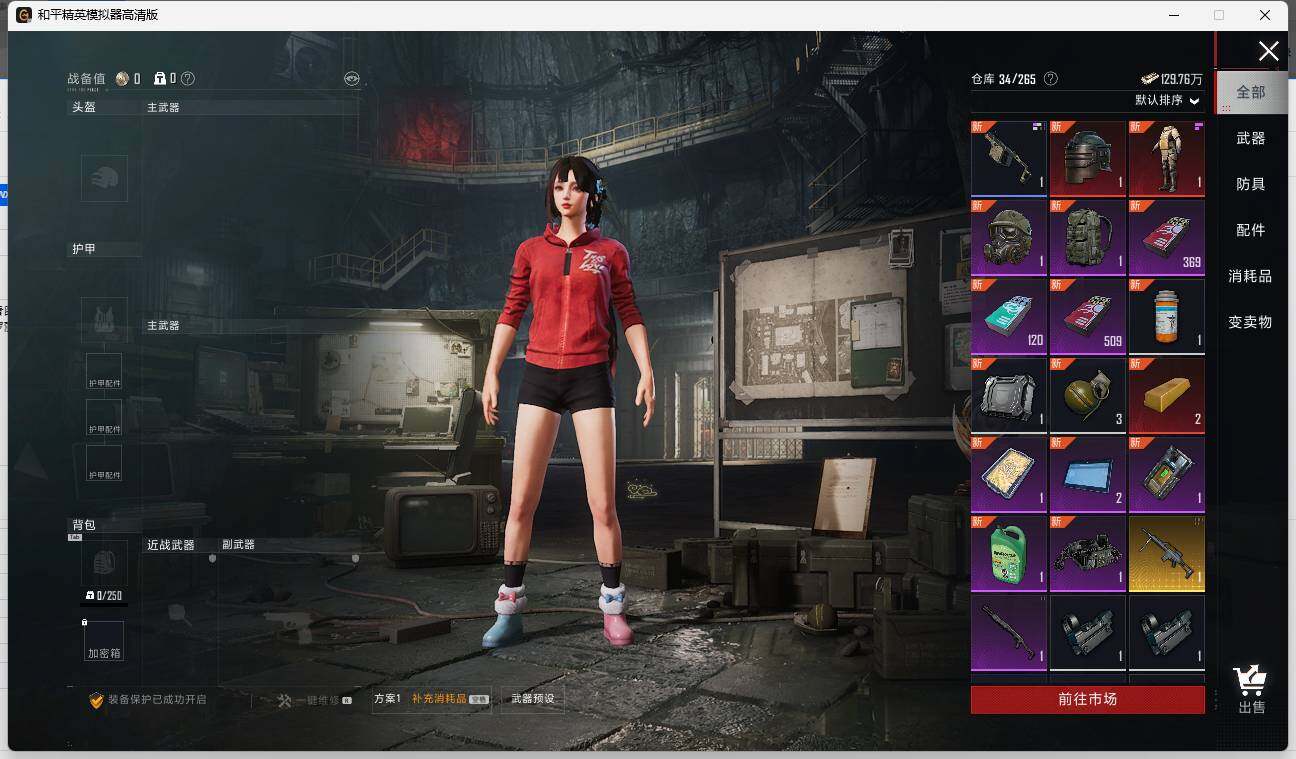The image size is (1296, 759).
Task: Click the lock icon beside 战备值
Action: (159, 78)
